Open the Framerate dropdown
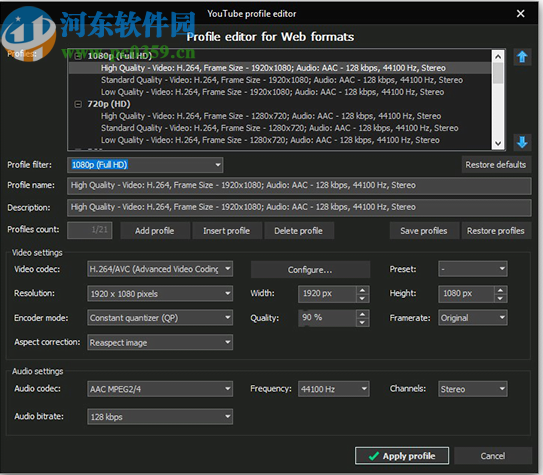 [x=473, y=318]
